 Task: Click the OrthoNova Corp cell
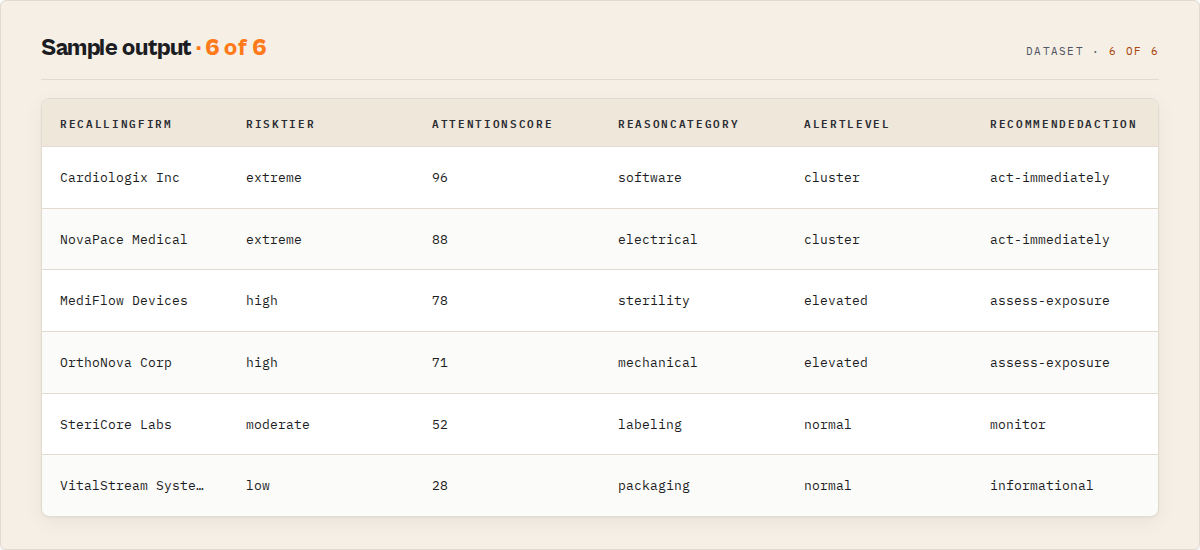tap(116, 363)
